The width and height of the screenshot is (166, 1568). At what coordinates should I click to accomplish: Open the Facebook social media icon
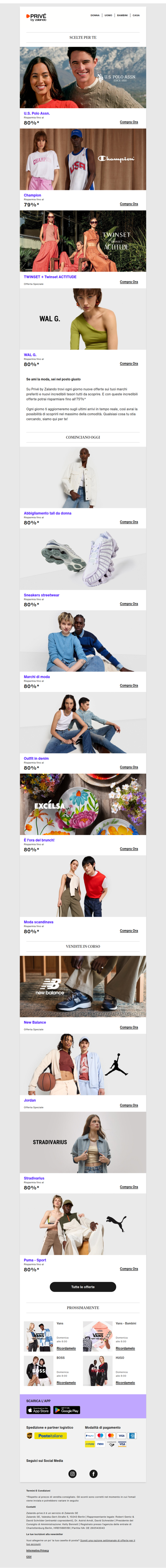pos(93,1473)
